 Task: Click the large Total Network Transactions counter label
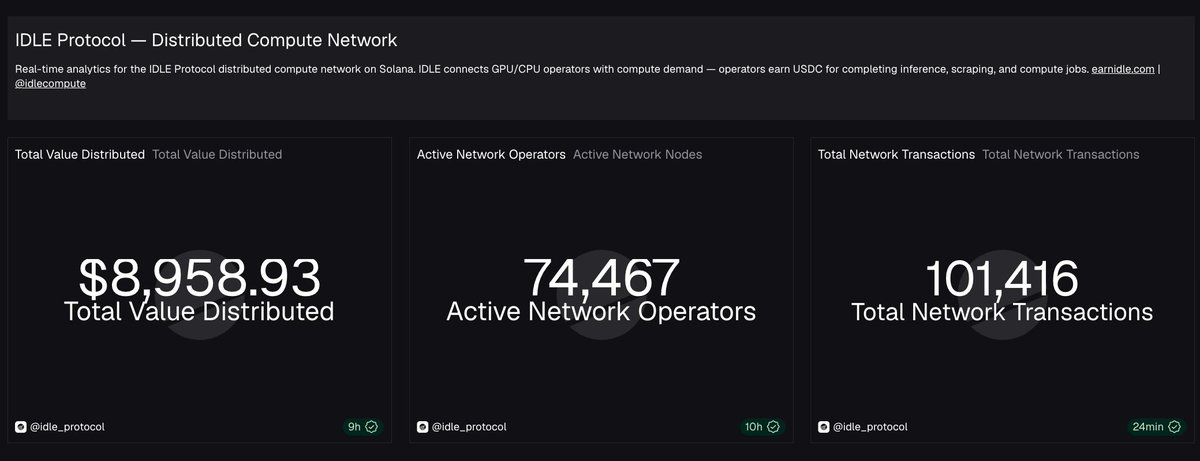click(1002, 312)
